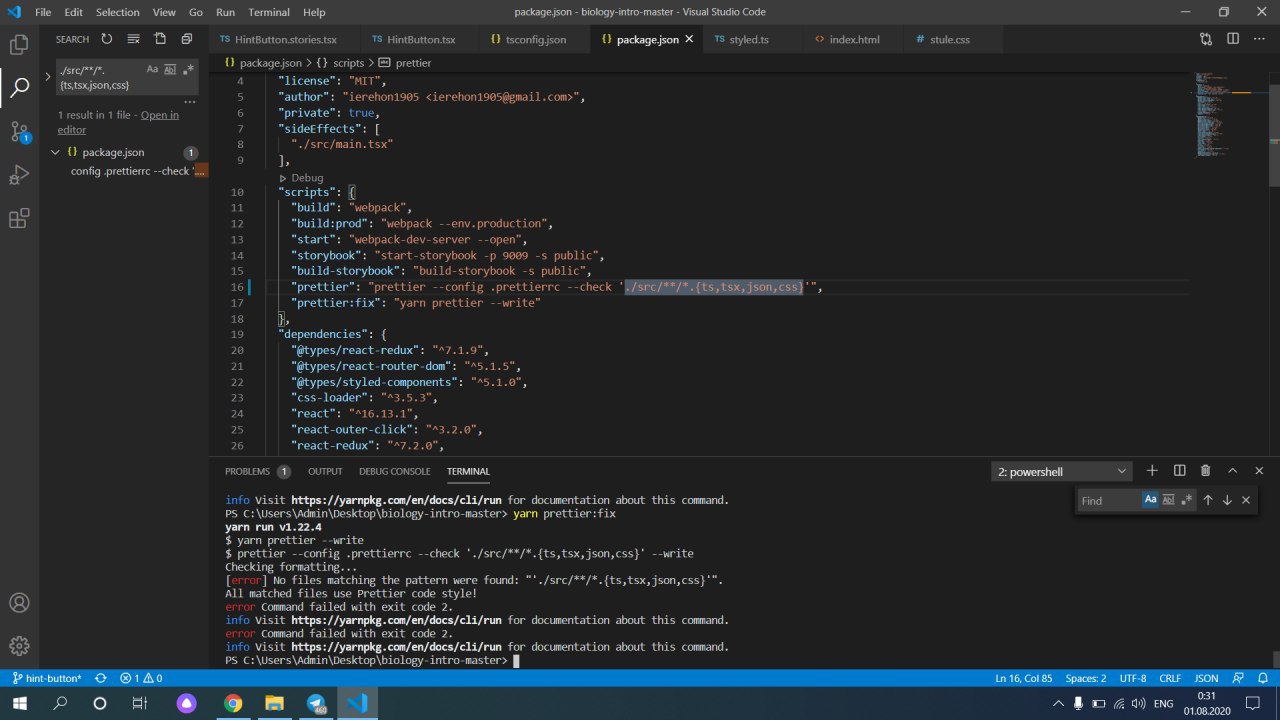Open Source Control view with badge

pos(19,131)
